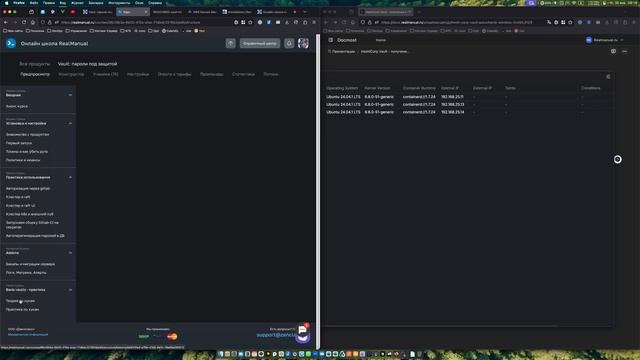Open the Знакомство с продуктом lesson
Image resolution: width=640 pixels, height=360 pixels.
point(27,134)
